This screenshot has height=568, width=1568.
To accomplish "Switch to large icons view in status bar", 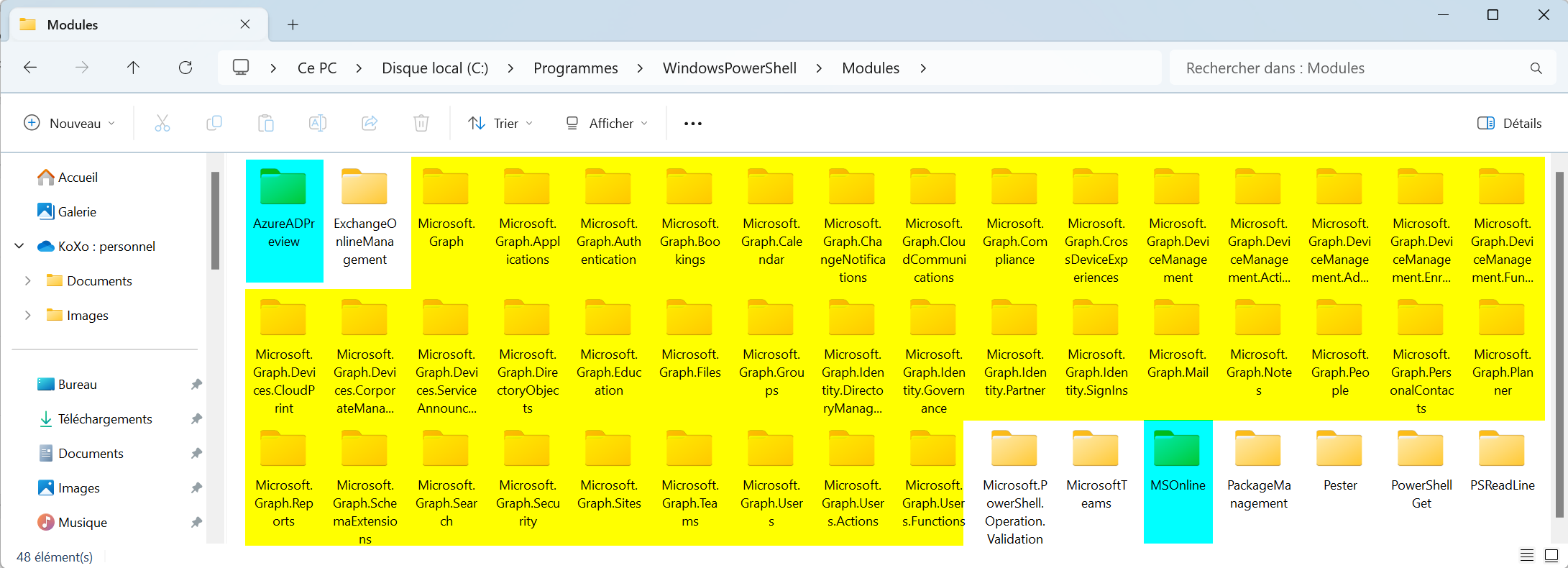I will click(x=1551, y=555).
